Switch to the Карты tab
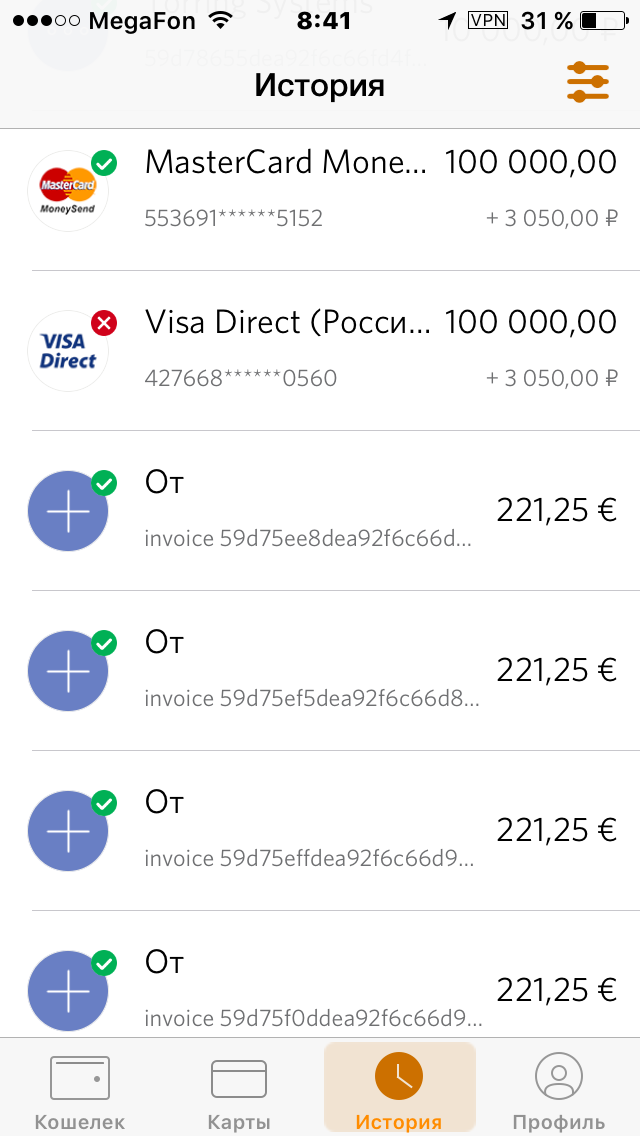Viewport: 640px width, 1136px height. [x=239, y=1092]
